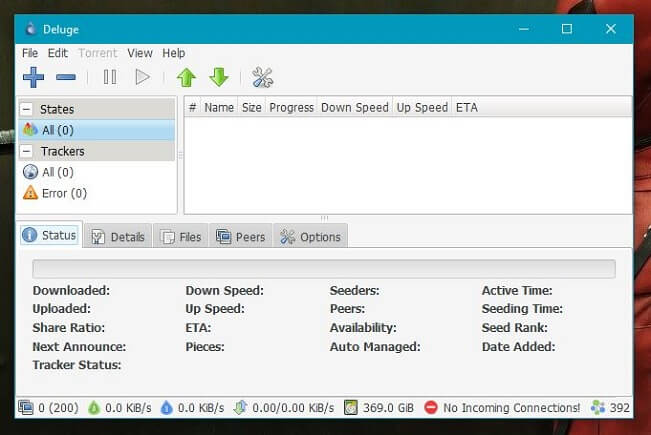The width and height of the screenshot is (651, 435).
Task: Click the 369.0 GiB free space text
Action: 388,408
